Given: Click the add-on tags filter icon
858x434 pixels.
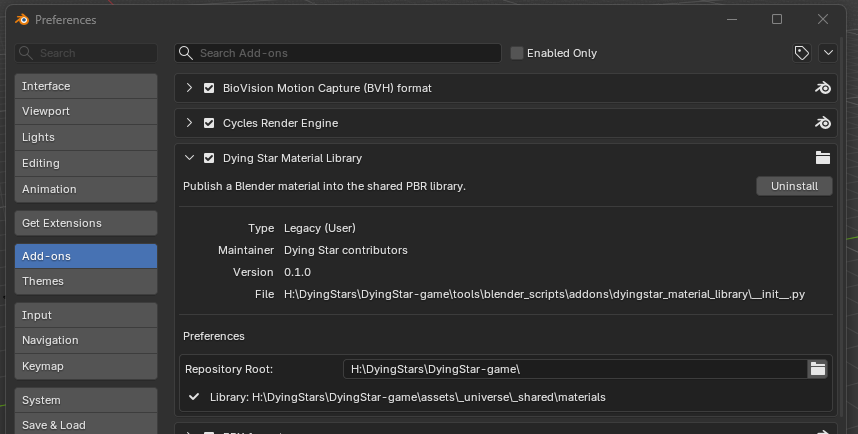Looking at the screenshot, I should click(802, 53).
